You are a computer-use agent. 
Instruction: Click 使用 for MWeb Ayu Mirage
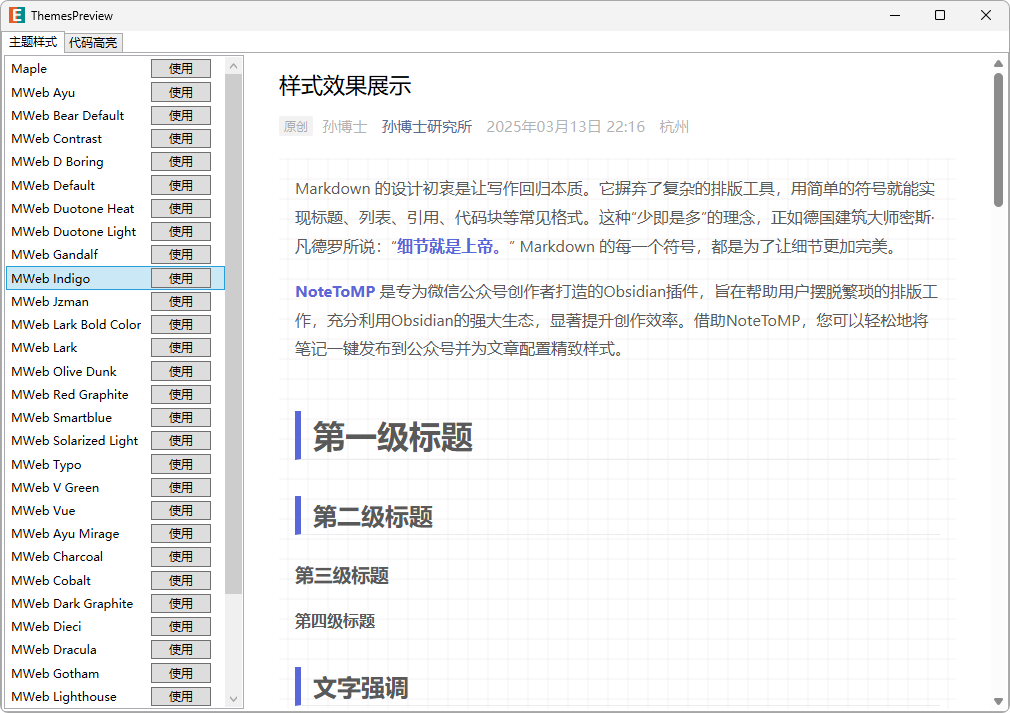181,534
